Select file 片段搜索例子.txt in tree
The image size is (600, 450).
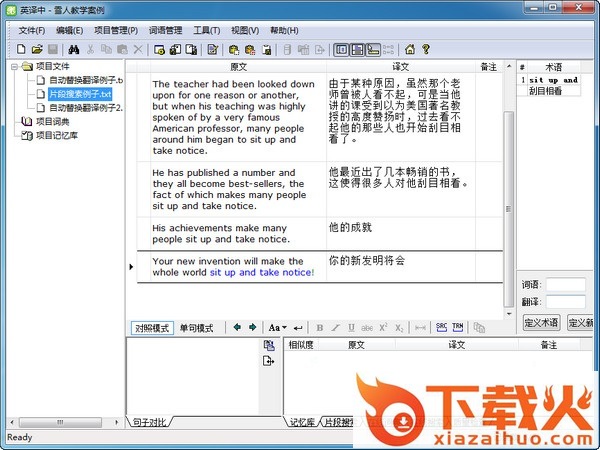pos(80,94)
